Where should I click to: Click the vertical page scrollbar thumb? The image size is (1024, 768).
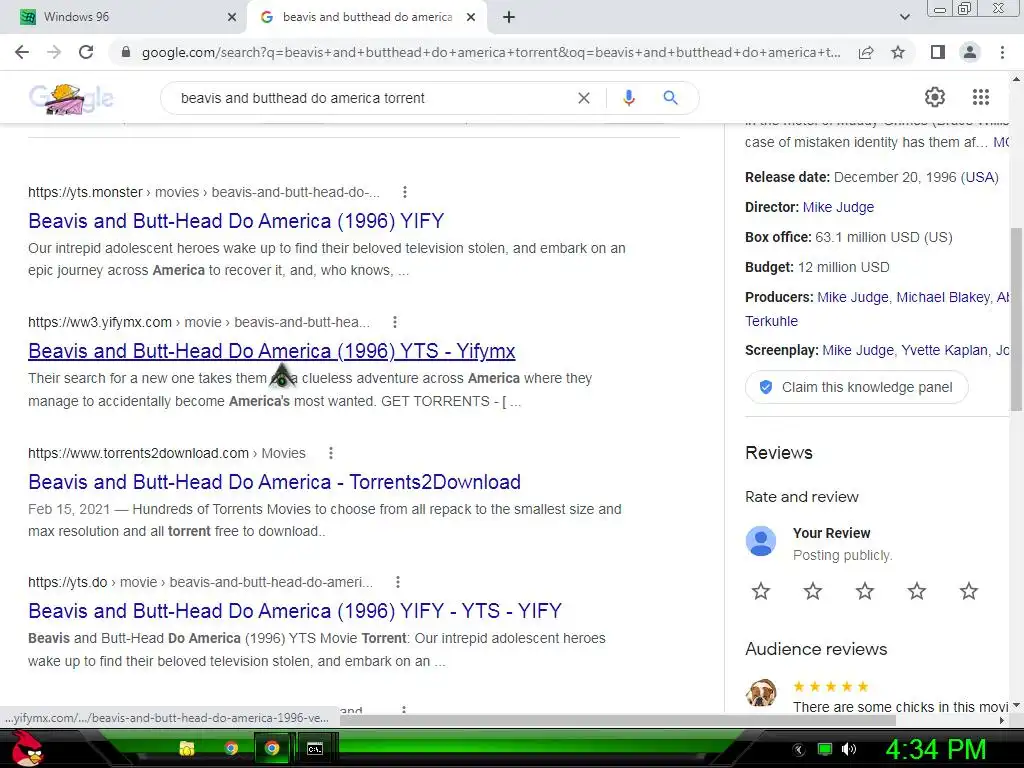coord(1016,319)
